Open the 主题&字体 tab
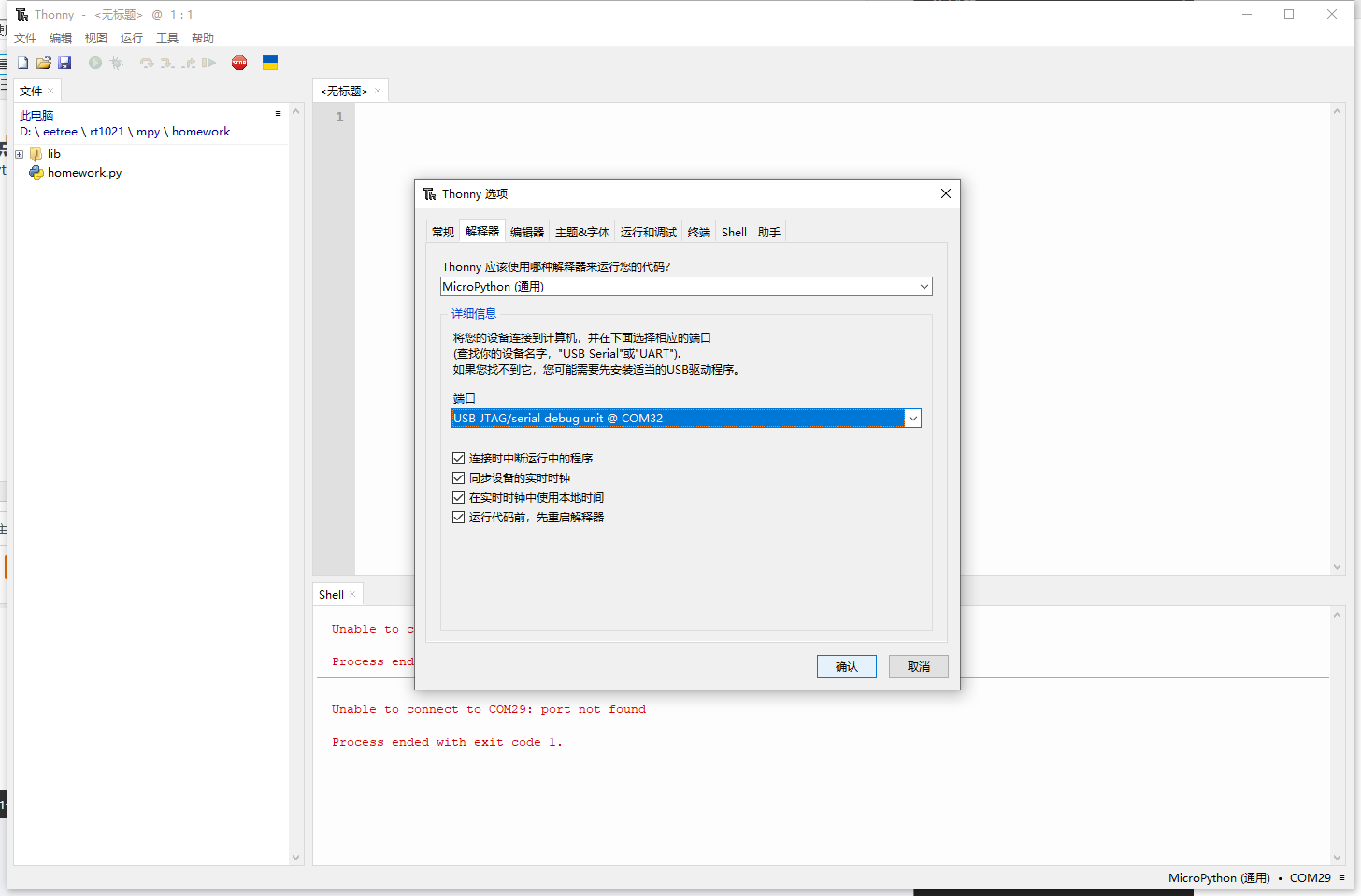 [582, 232]
